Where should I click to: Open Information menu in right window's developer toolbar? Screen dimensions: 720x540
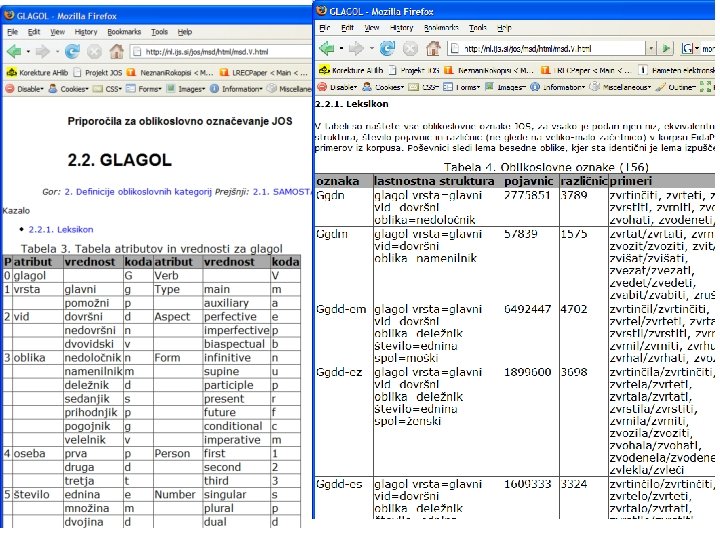(x=557, y=86)
